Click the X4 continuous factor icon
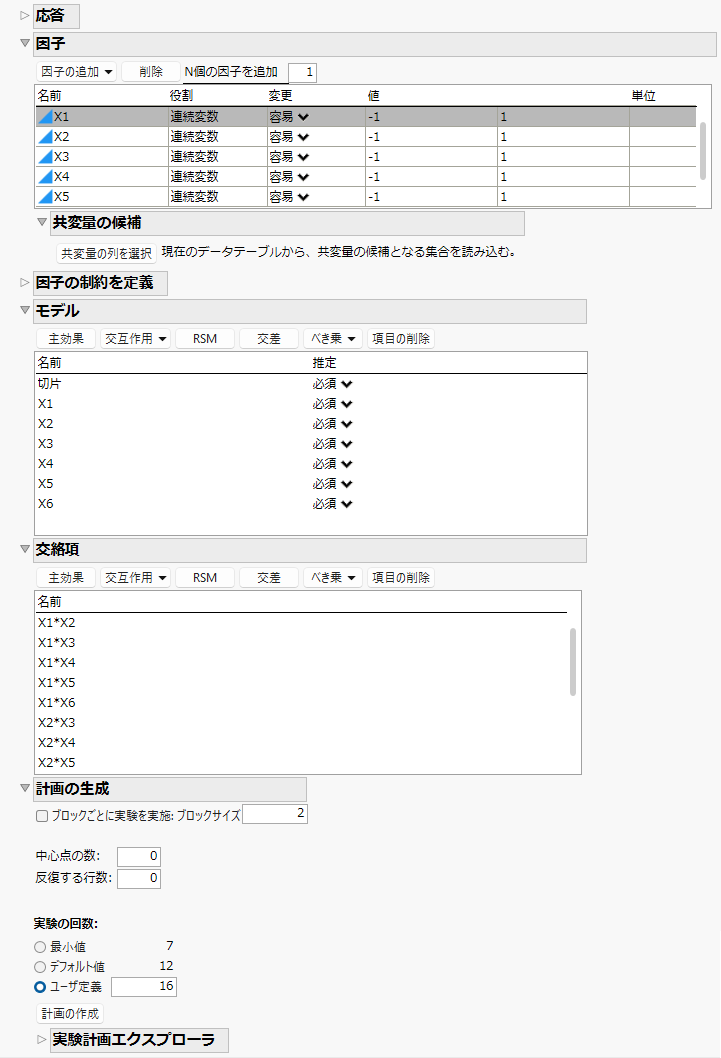The height and width of the screenshot is (1058, 721). point(45,177)
